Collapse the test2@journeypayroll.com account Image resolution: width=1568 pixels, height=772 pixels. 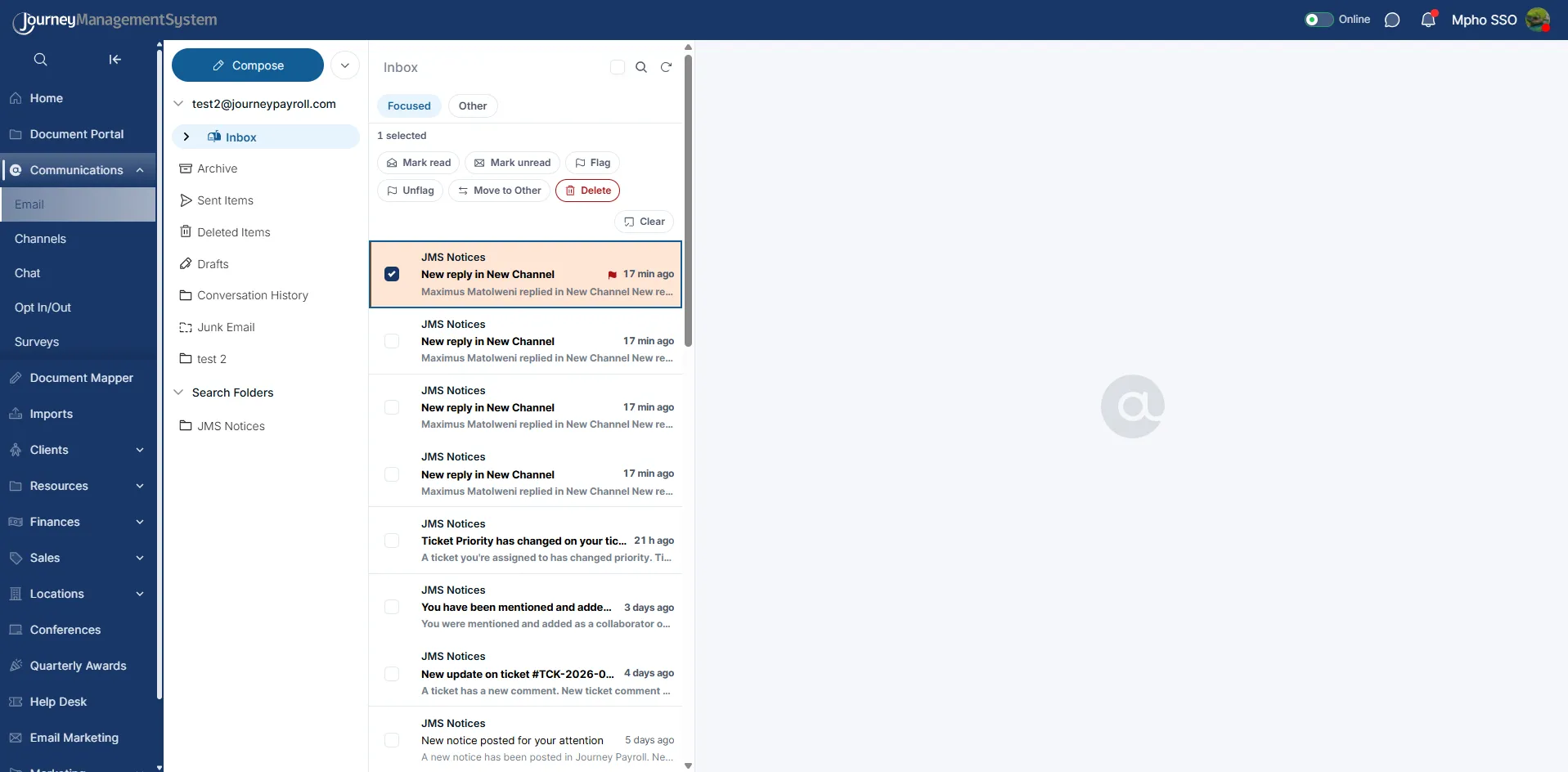pos(178,104)
